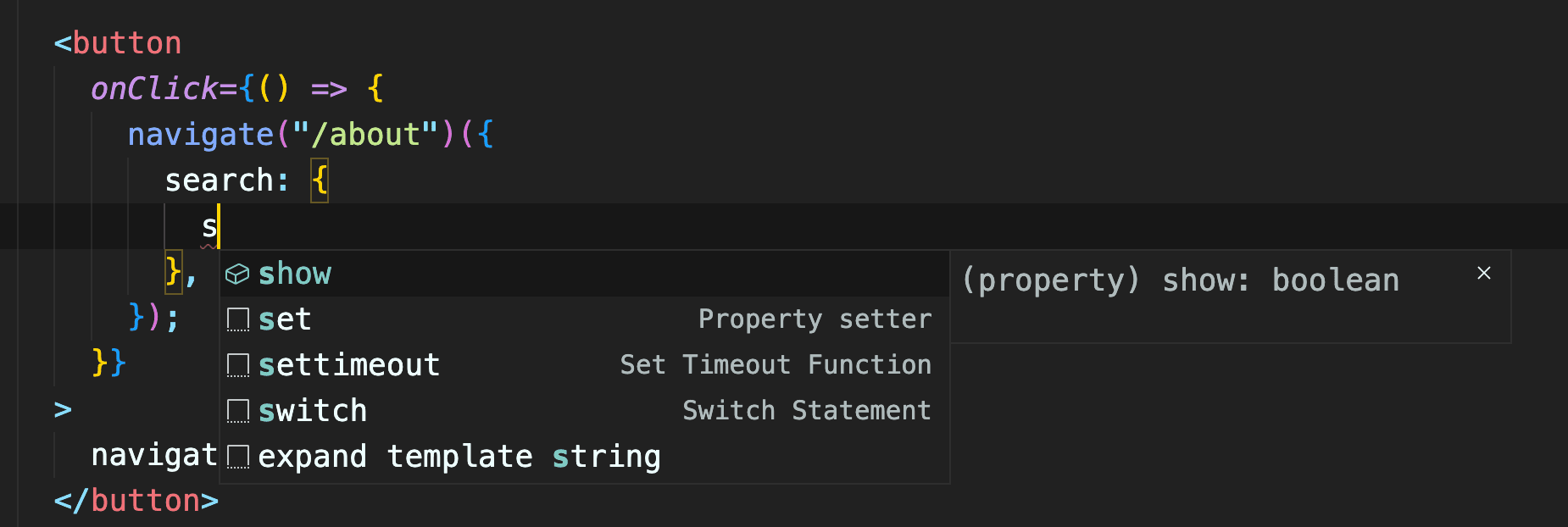The width and height of the screenshot is (1568, 527).
Task: Click the snippet icon beside set
Action: 238,319
